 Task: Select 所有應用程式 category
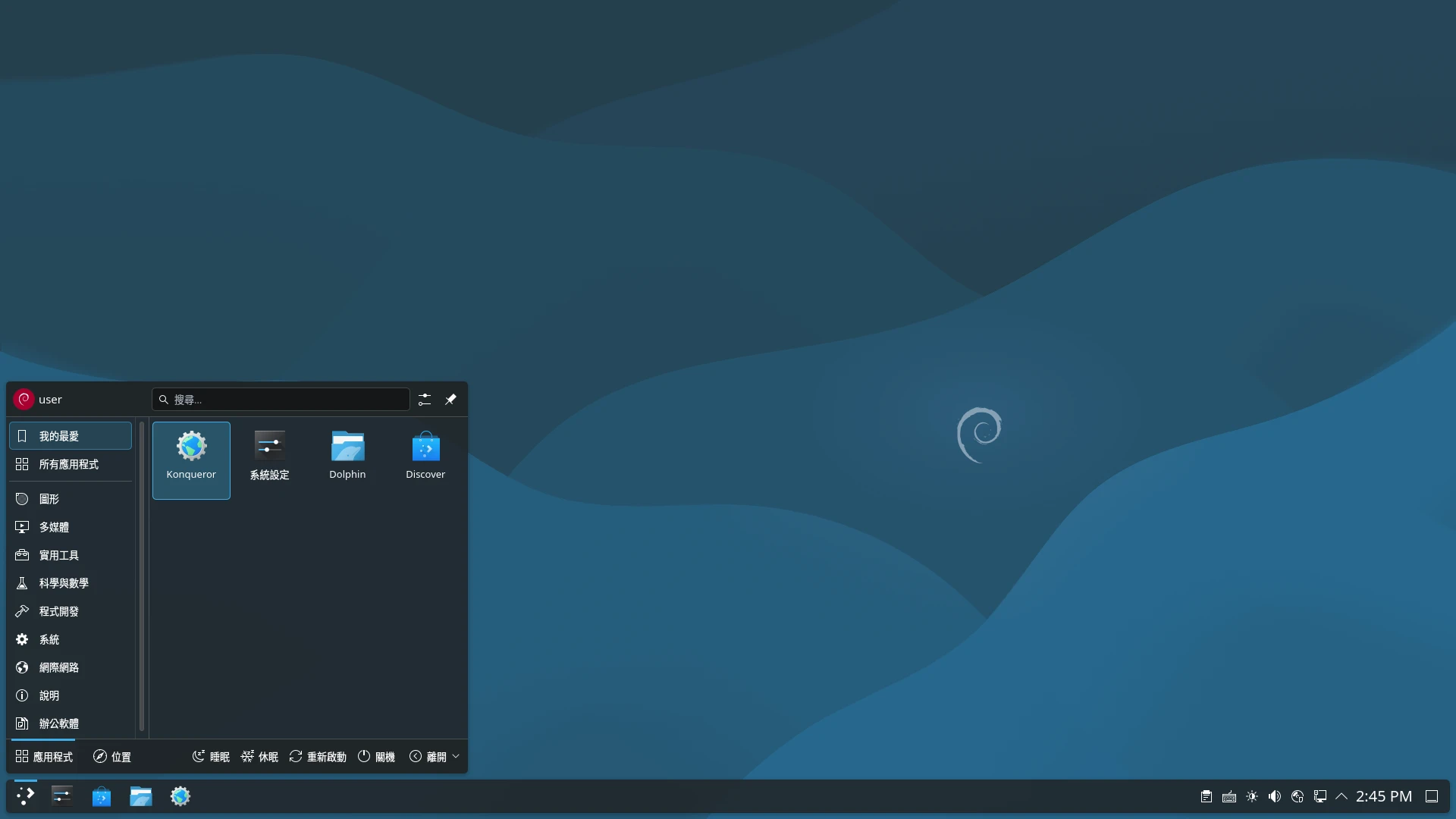point(70,464)
